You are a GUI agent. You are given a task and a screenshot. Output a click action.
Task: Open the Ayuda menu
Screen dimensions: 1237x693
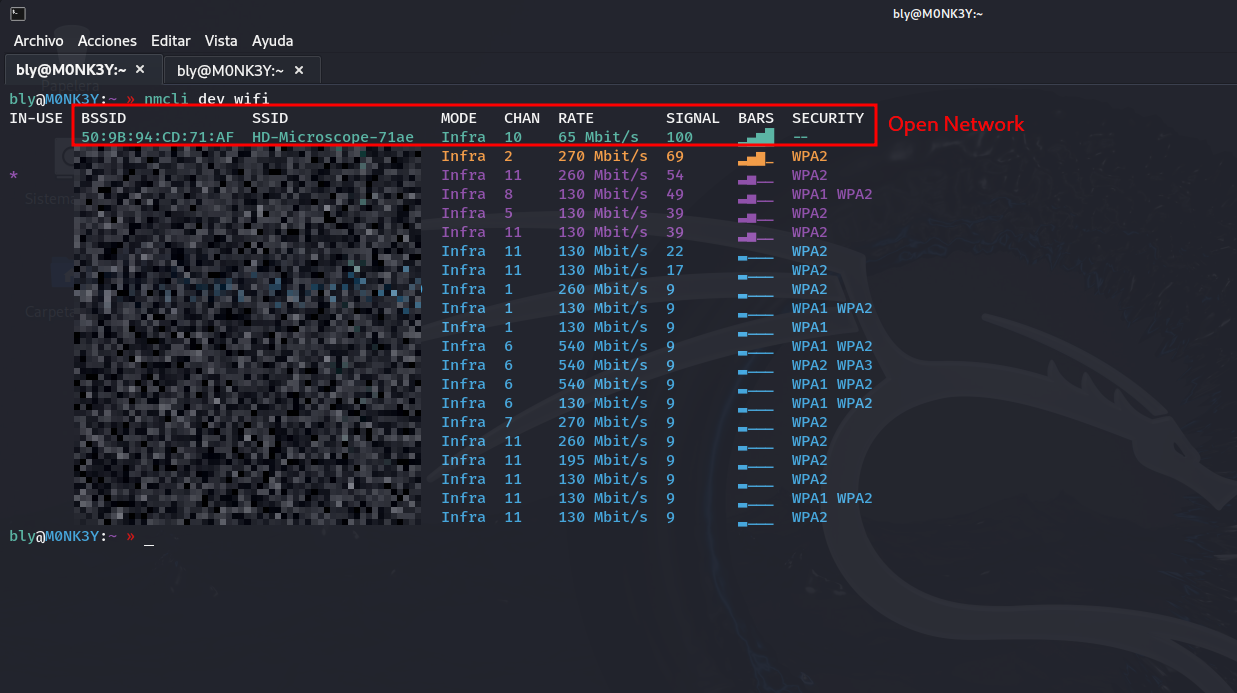coord(272,41)
